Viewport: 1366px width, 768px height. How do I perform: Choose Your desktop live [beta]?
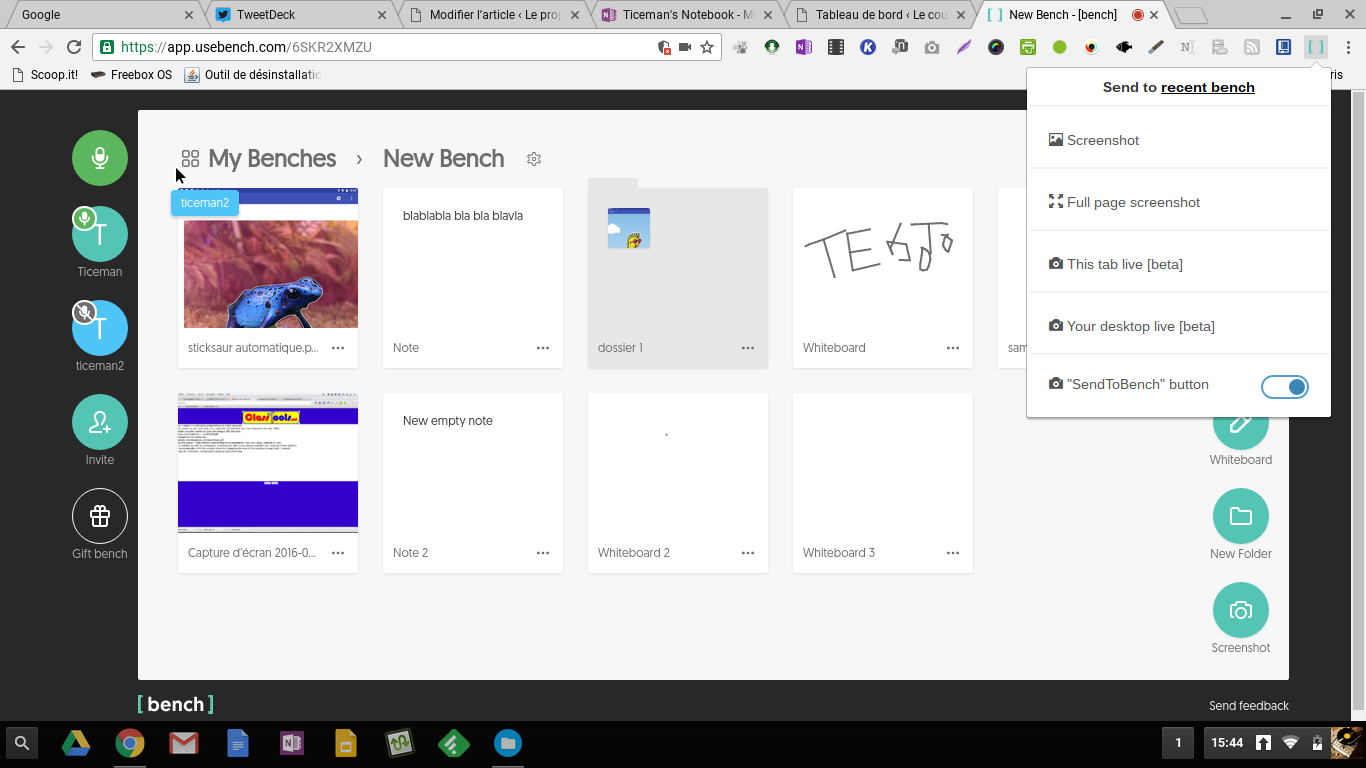(x=1178, y=326)
